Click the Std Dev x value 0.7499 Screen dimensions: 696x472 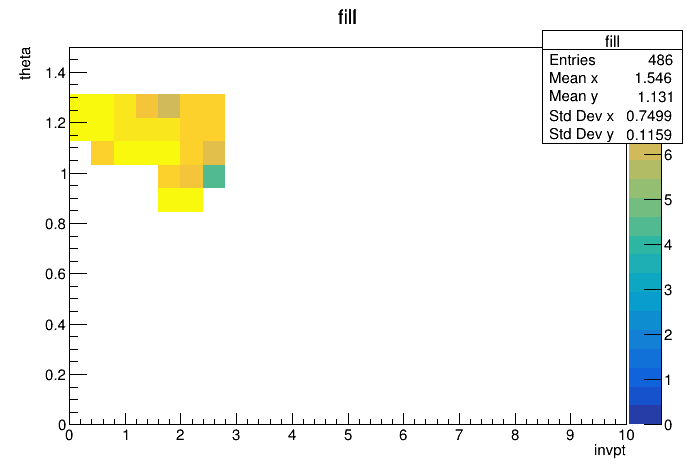pos(649,116)
